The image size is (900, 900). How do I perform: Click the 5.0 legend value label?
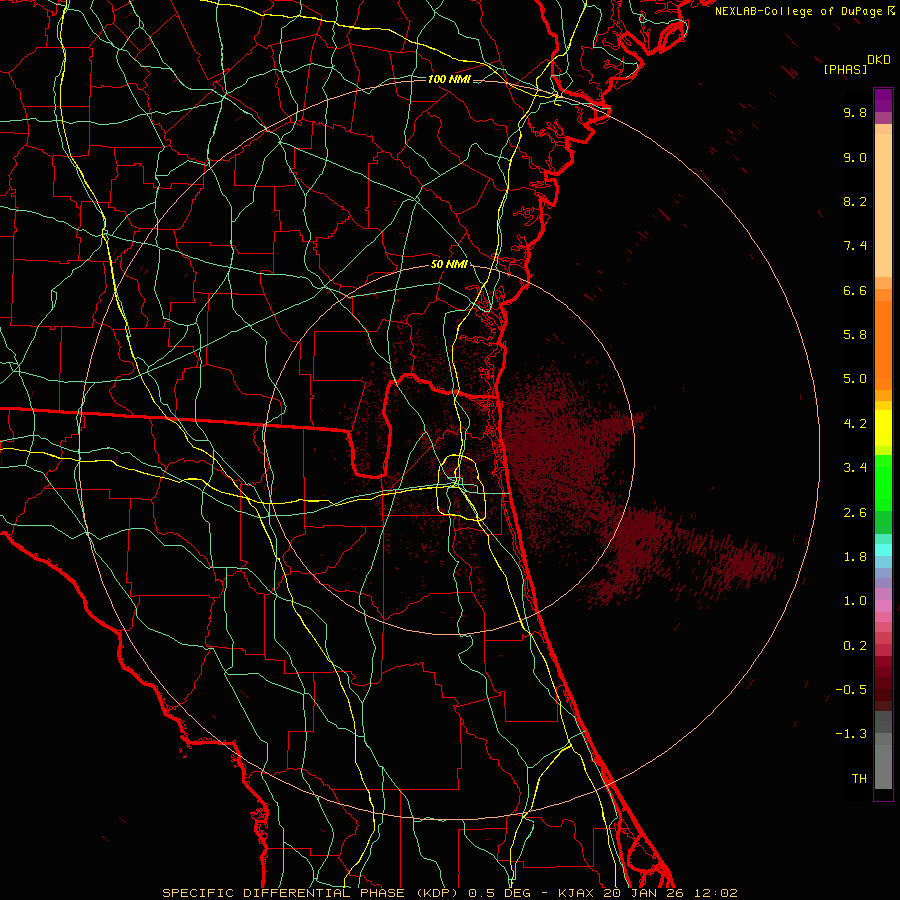pyautogui.click(x=855, y=379)
